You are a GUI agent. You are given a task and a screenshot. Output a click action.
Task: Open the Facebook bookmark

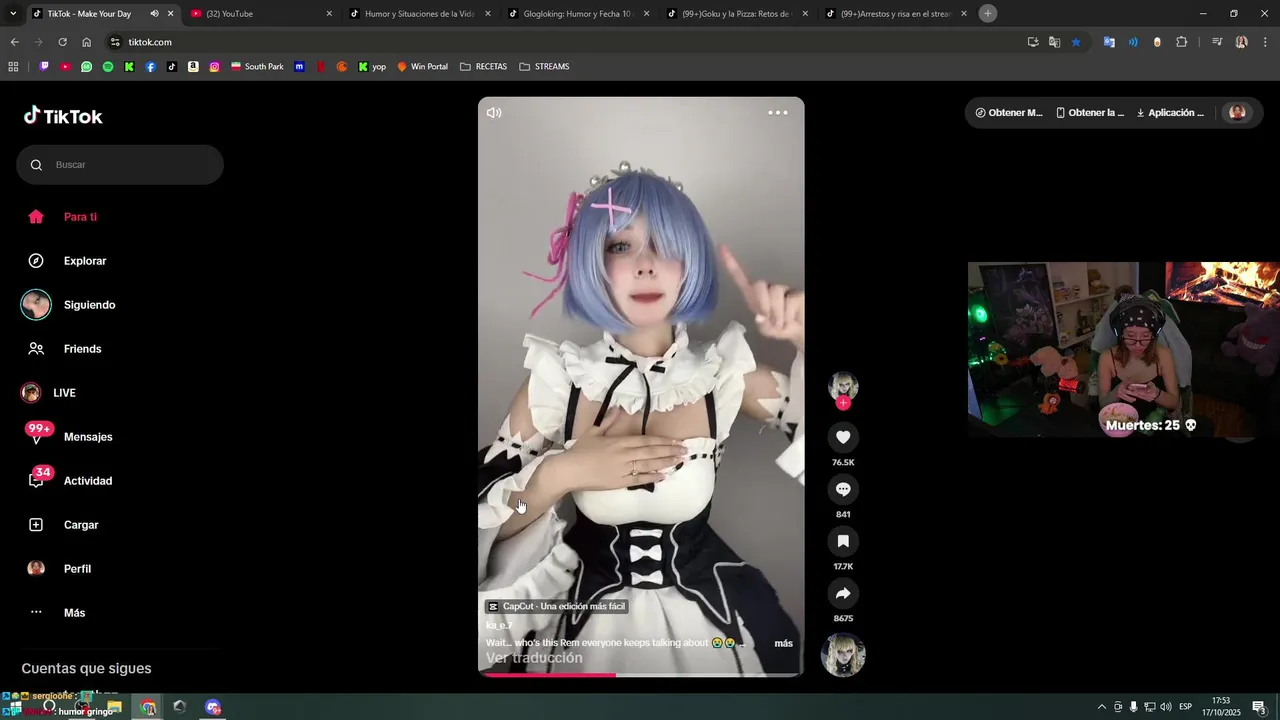point(151,67)
